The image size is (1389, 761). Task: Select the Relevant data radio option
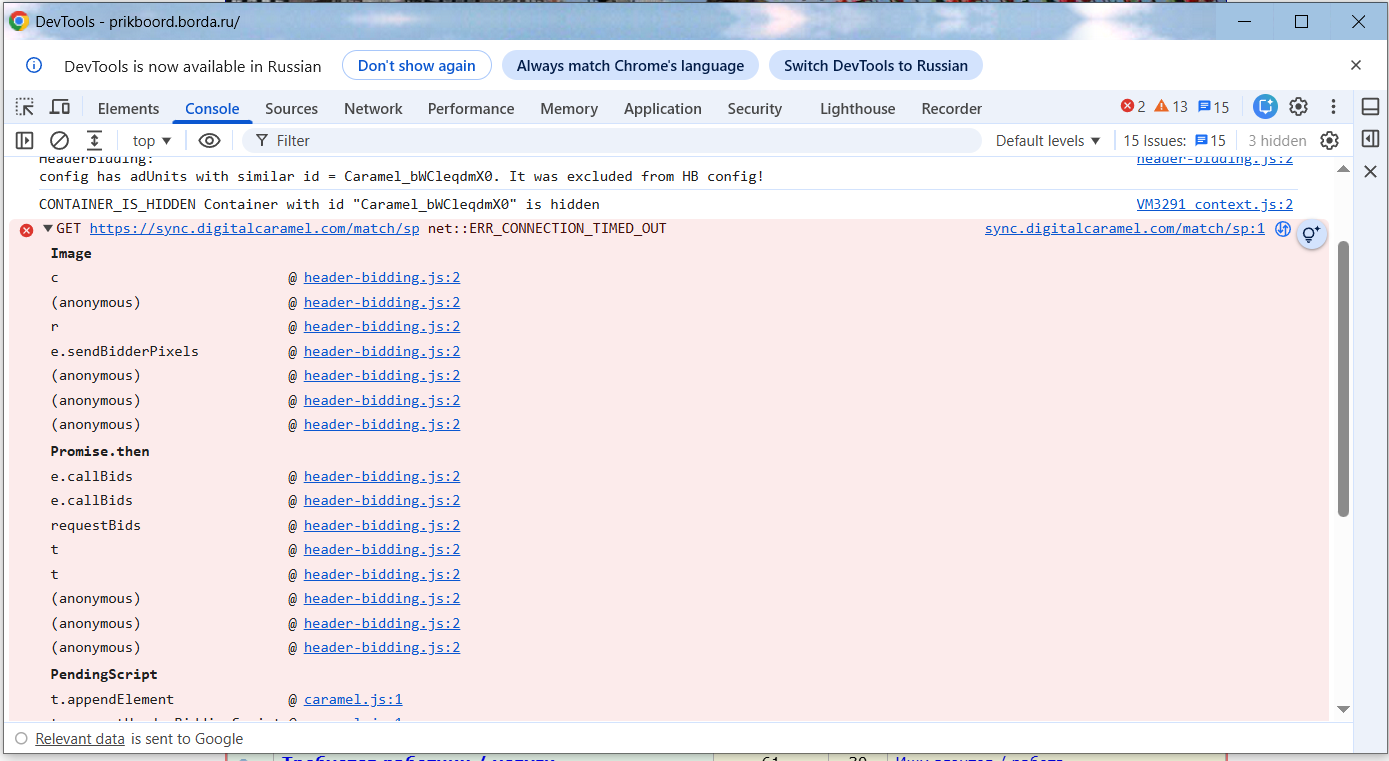click(x=21, y=739)
